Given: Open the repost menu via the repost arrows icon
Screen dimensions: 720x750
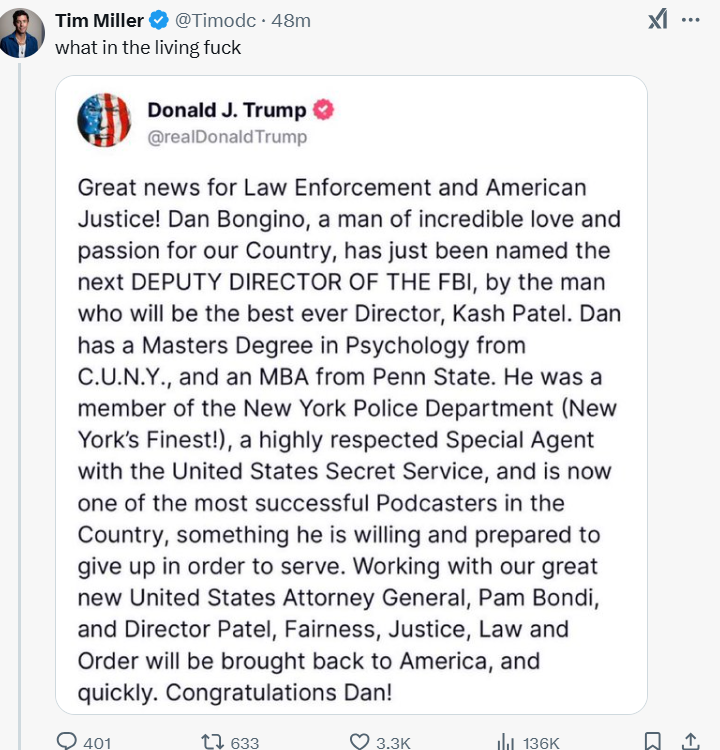Looking at the screenshot, I should coord(212,741).
